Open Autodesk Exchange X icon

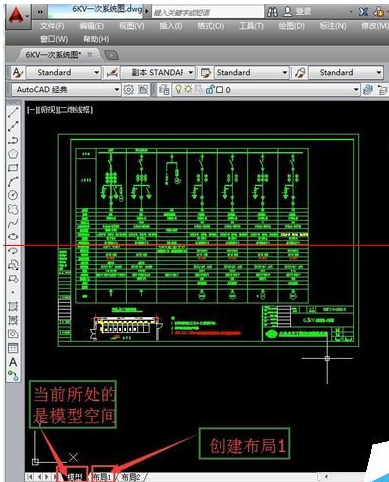(x=363, y=12)
